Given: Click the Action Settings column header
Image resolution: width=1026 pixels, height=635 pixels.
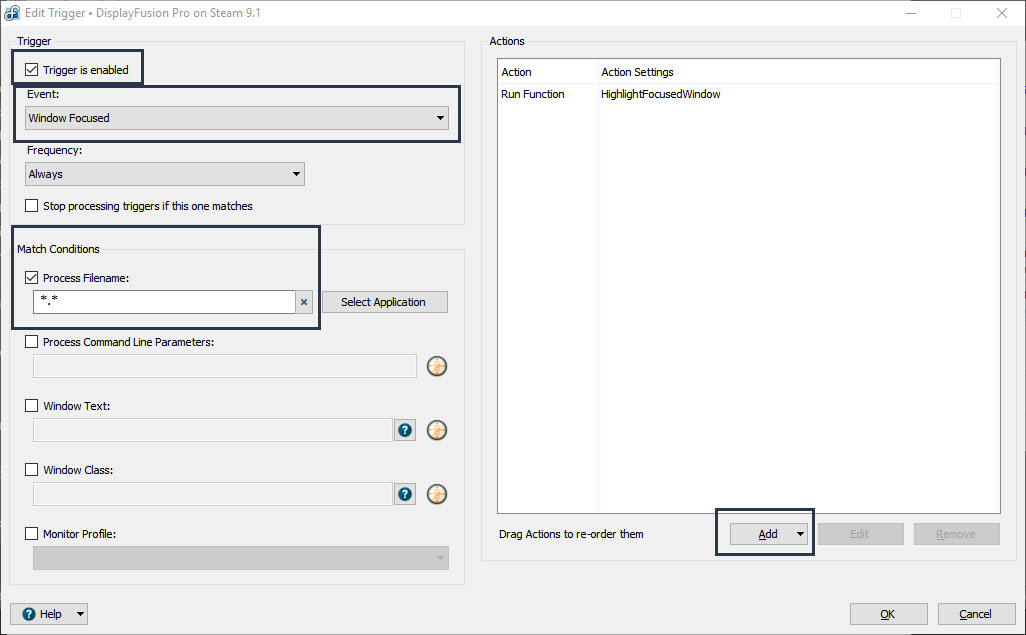Looking at the screenshot, I should [x=638, y=72].
